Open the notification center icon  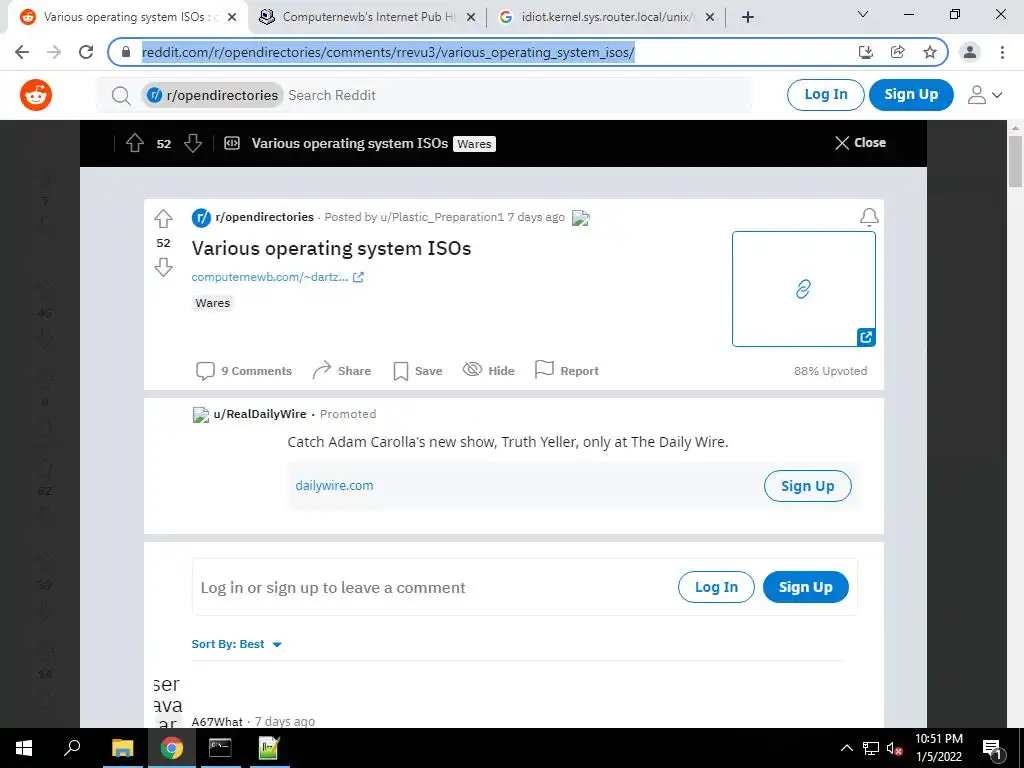pyautogui.click(x=993, y=748)
